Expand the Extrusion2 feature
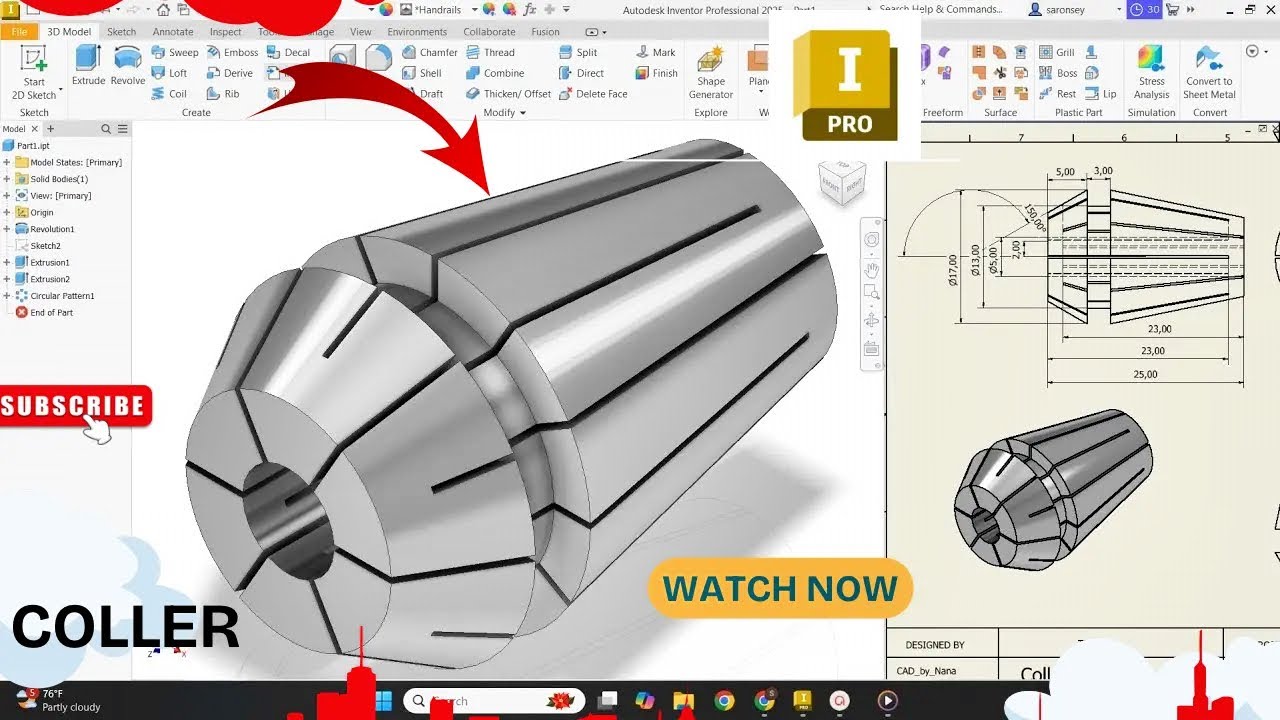 pos(7,279)
